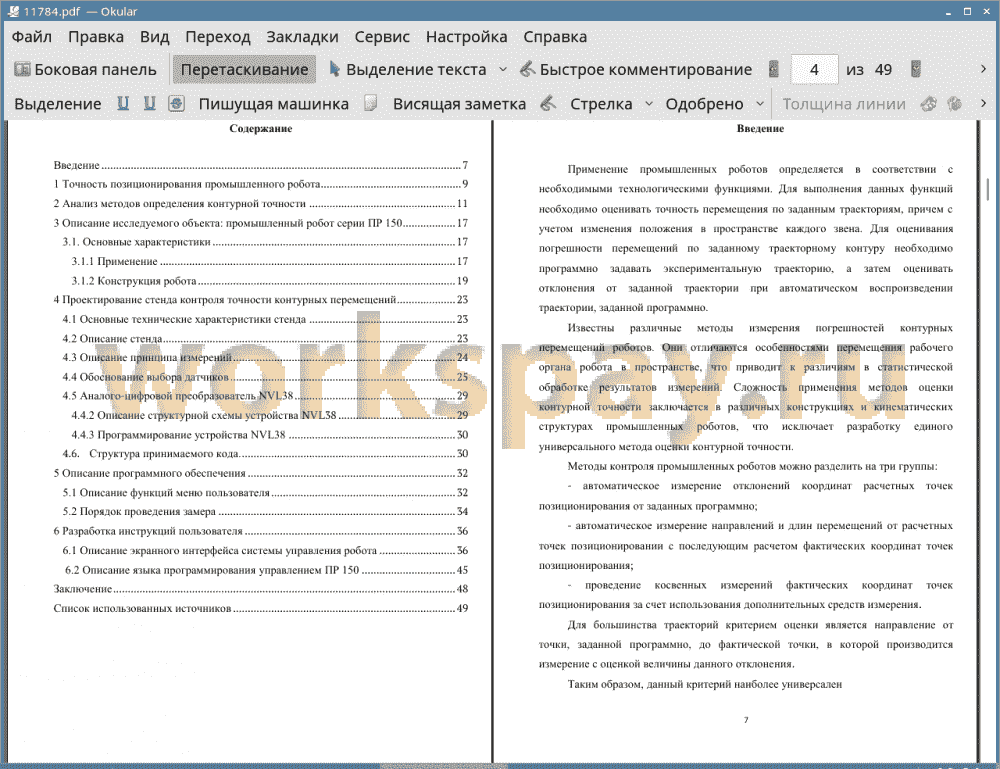The image size is (1000, 769).
Task: Click icon just left of Пишущая машинка
Action: [x=177, y=103]
